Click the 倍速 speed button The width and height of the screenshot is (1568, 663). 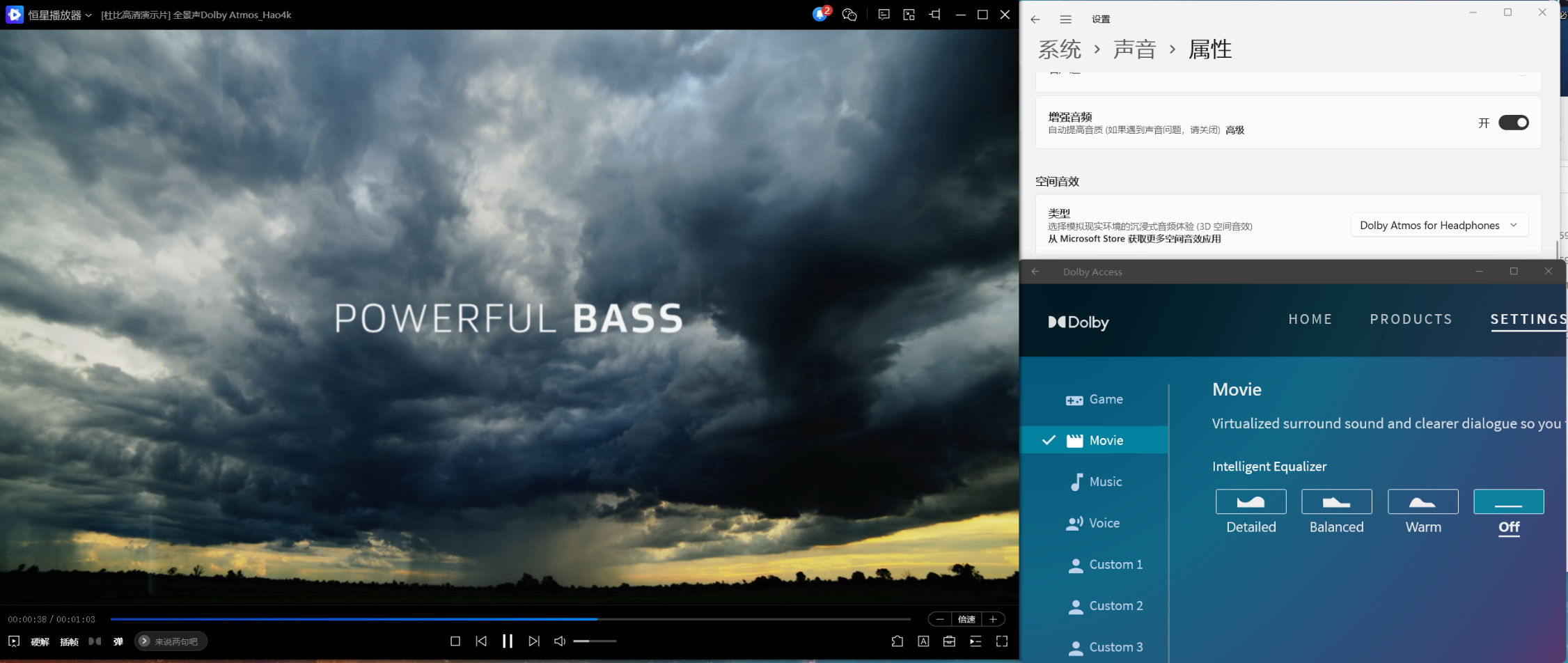pos(966,619)
